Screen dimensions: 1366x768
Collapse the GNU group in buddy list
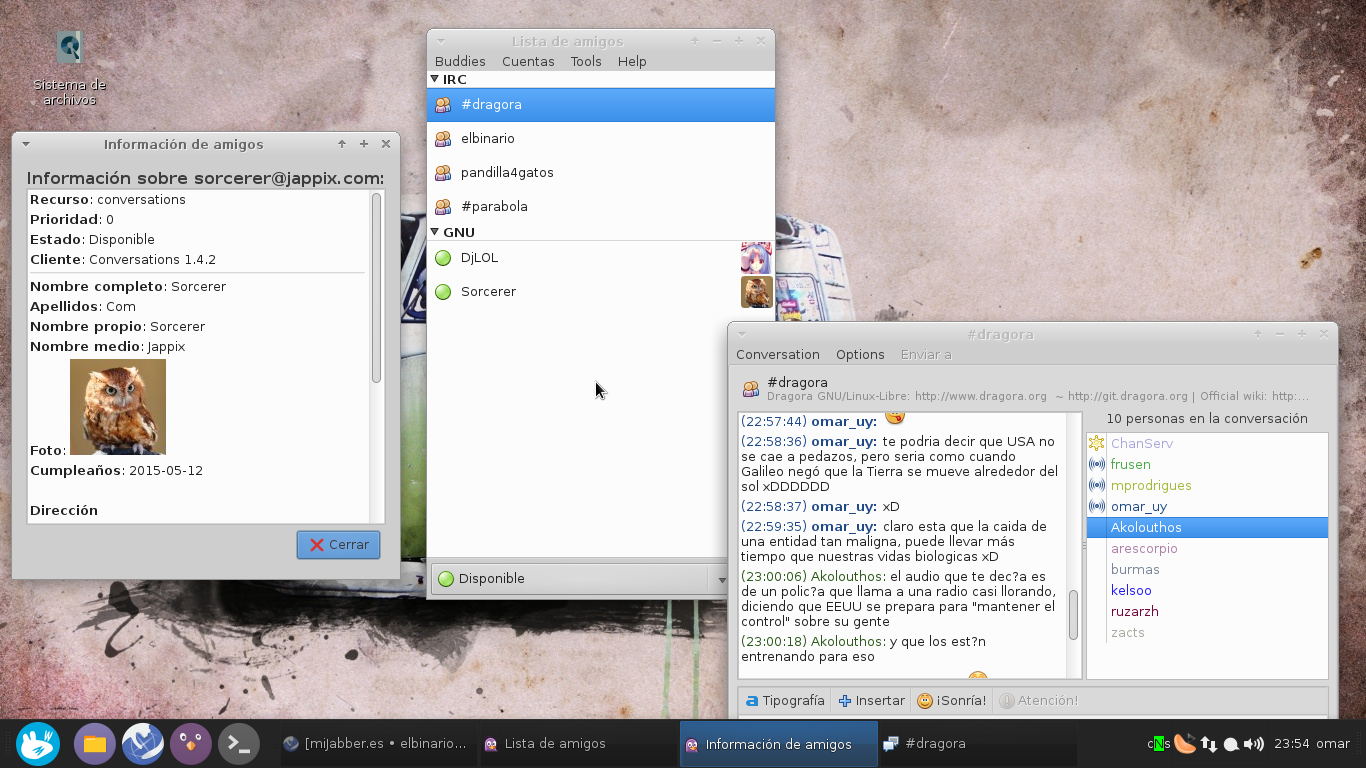coord(435,232)
